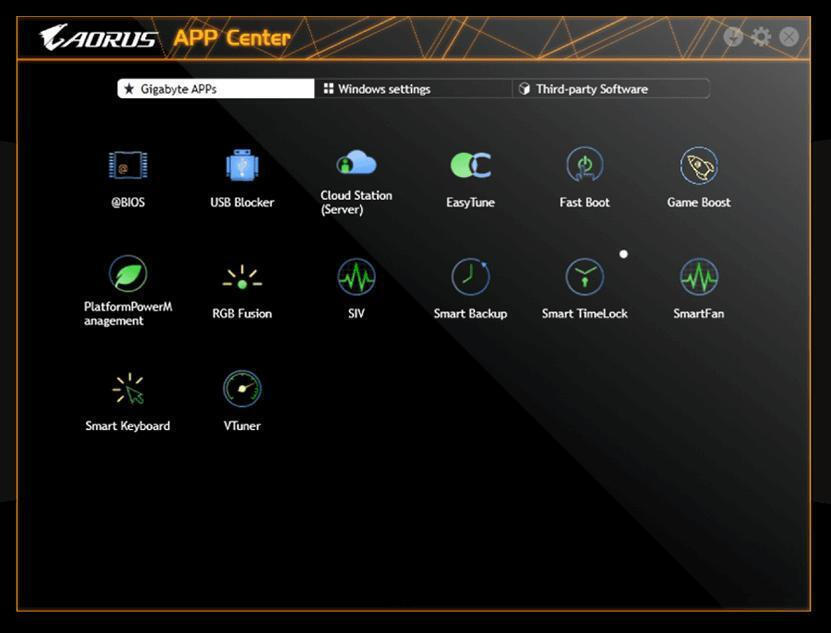Open Smart TimeLock app
This screenshot has width=831, height=633.
pos(584,277)
